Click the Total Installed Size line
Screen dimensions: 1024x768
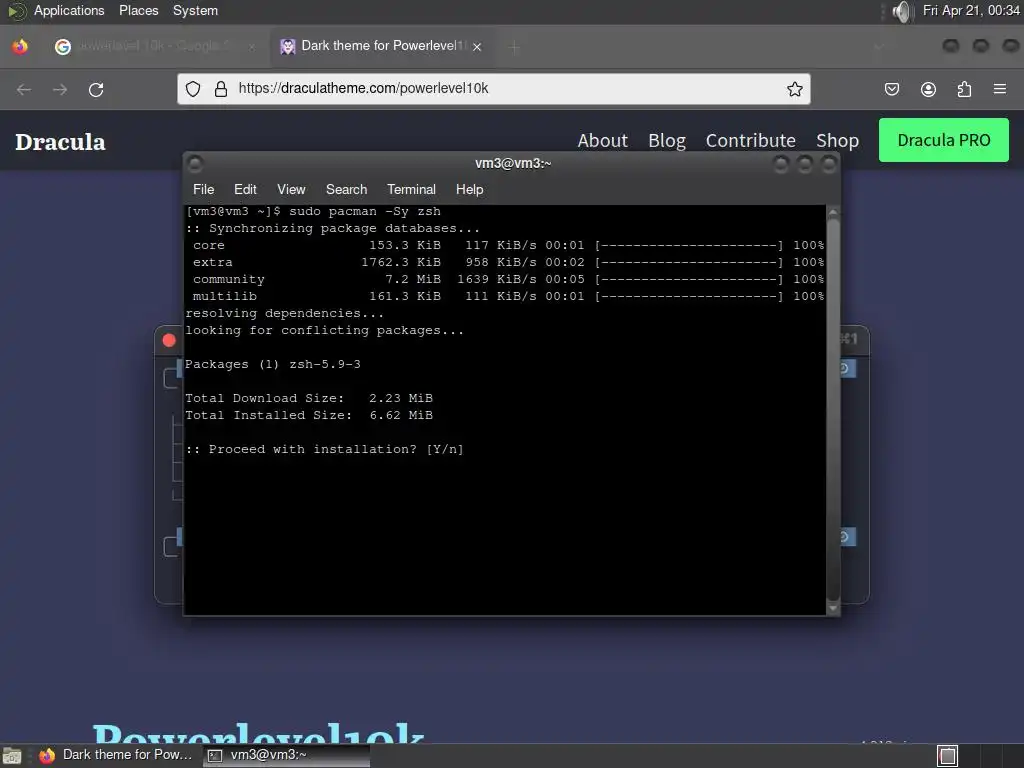coord(309,415)
